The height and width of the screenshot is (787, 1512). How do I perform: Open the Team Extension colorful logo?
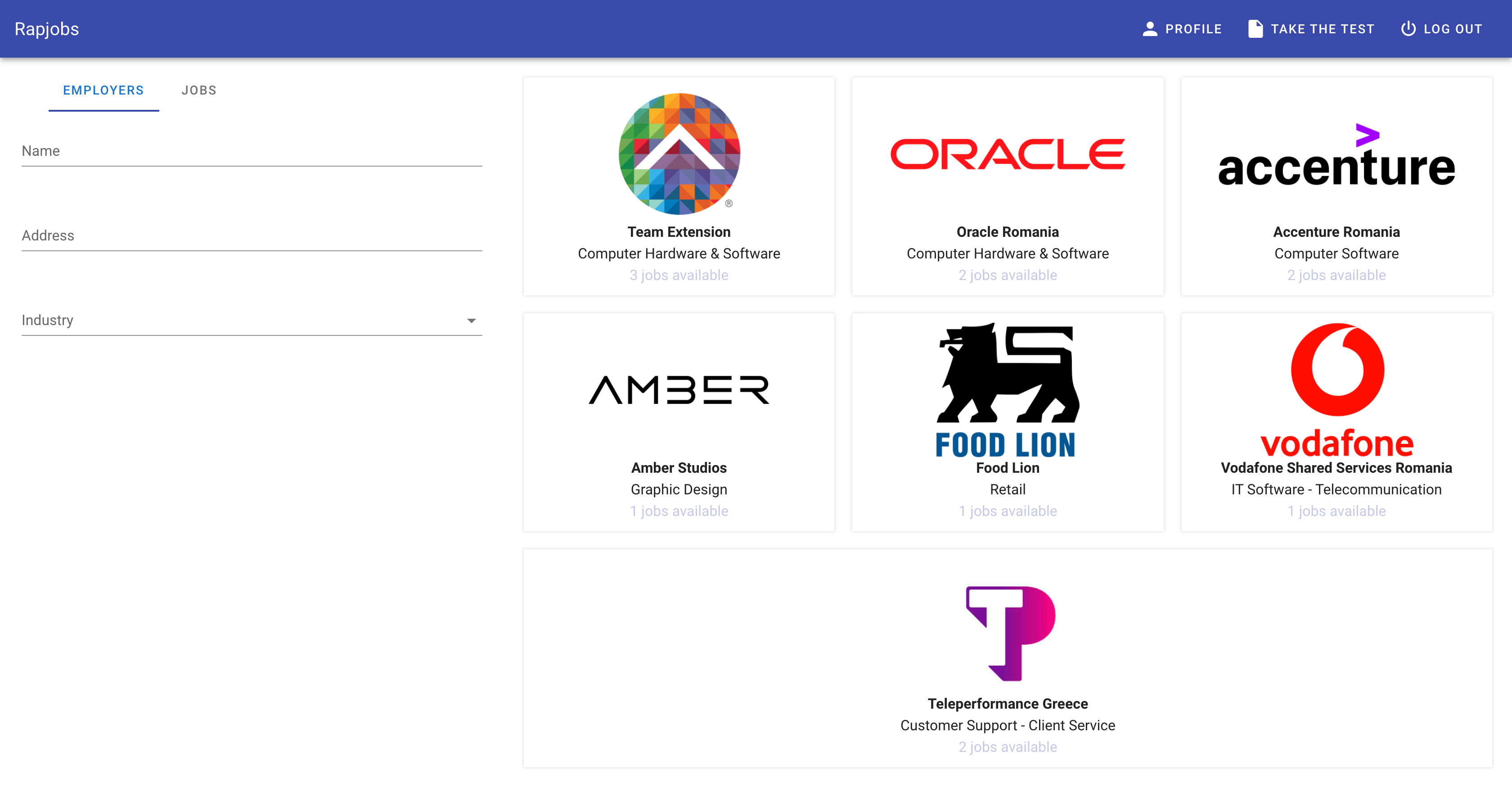[x=679, y=154]
